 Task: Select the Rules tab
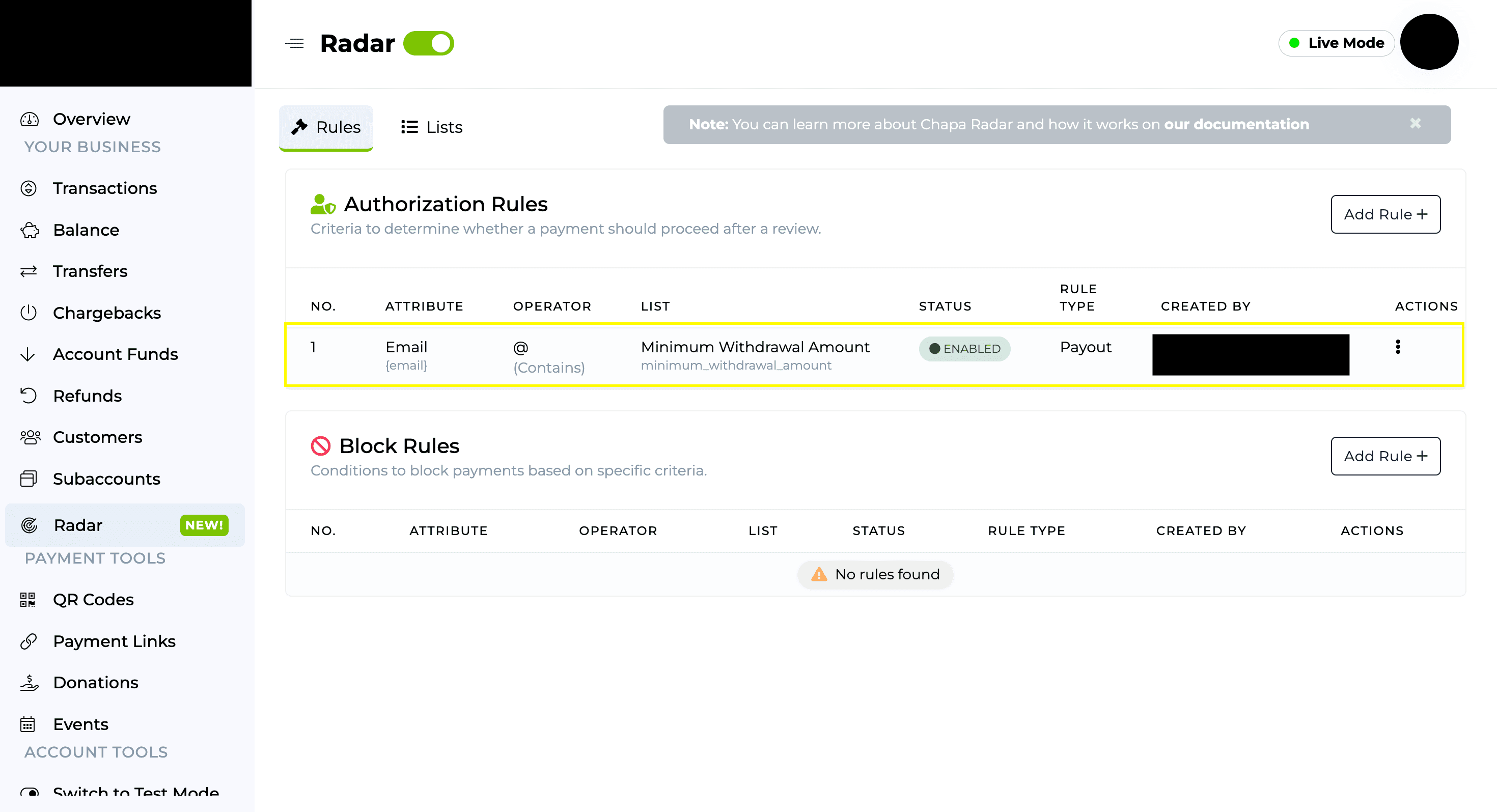pos(326,127)
